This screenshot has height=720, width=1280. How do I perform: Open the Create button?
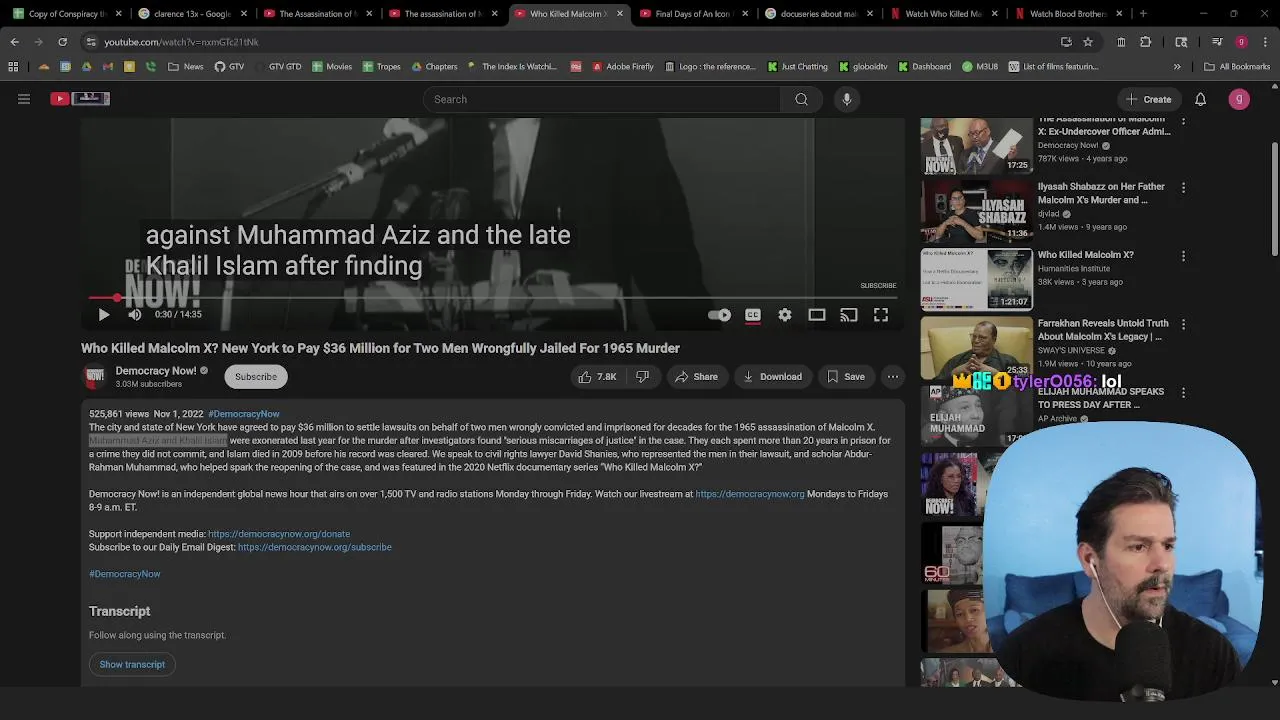1148,99
